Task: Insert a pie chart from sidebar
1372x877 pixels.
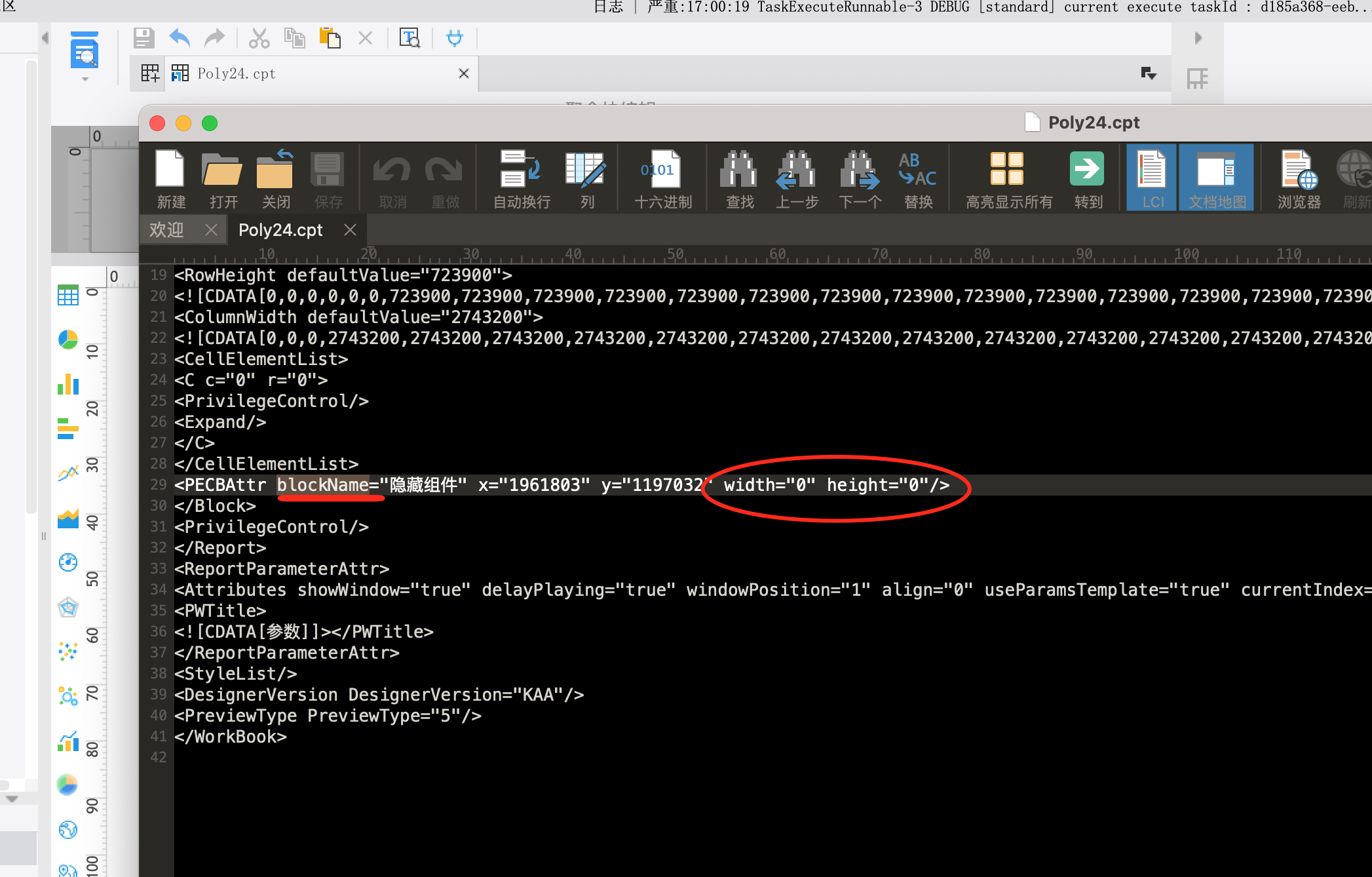Action: [x=68, y=340]
